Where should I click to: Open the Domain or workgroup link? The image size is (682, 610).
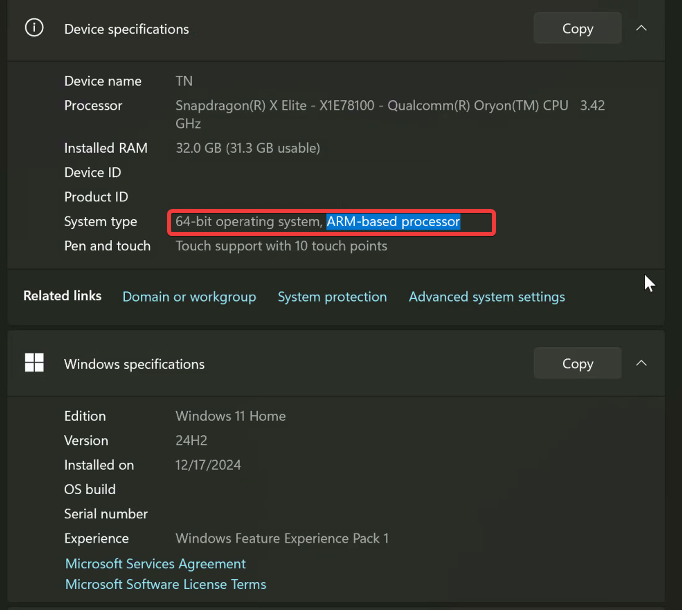[189, 297]
